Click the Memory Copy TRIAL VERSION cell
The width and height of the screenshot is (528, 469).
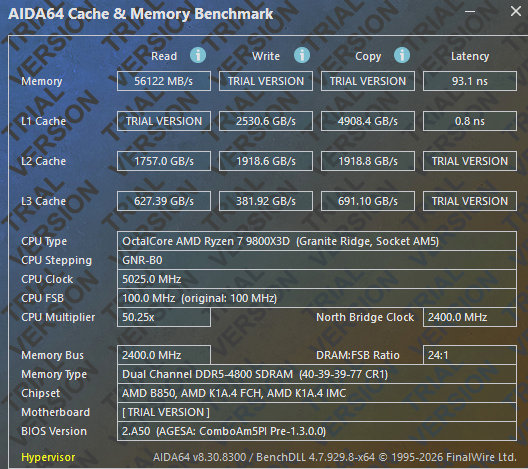point(368,81)
